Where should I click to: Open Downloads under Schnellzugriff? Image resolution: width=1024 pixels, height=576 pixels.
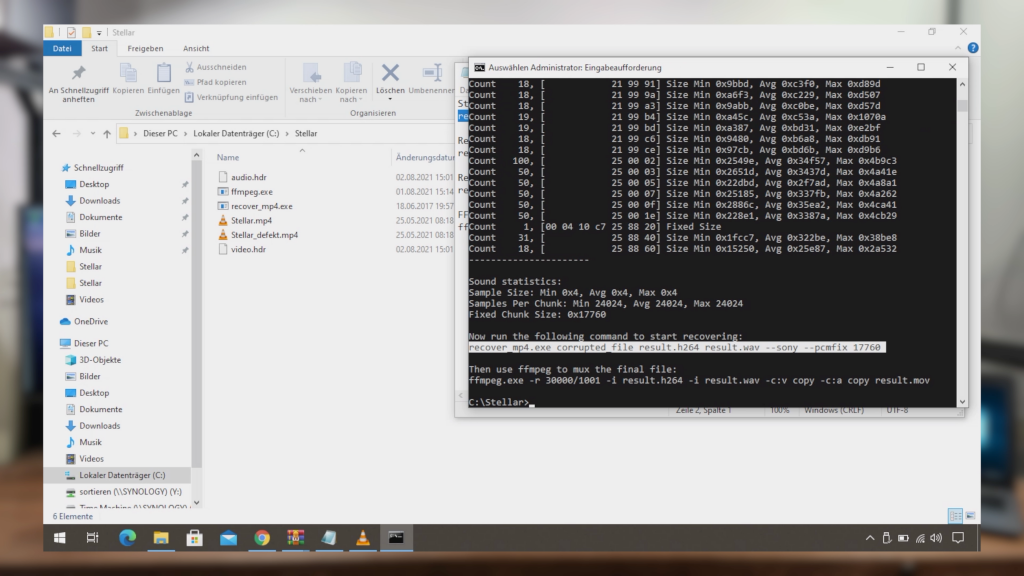pyautogui.click(x=99, y=200)
